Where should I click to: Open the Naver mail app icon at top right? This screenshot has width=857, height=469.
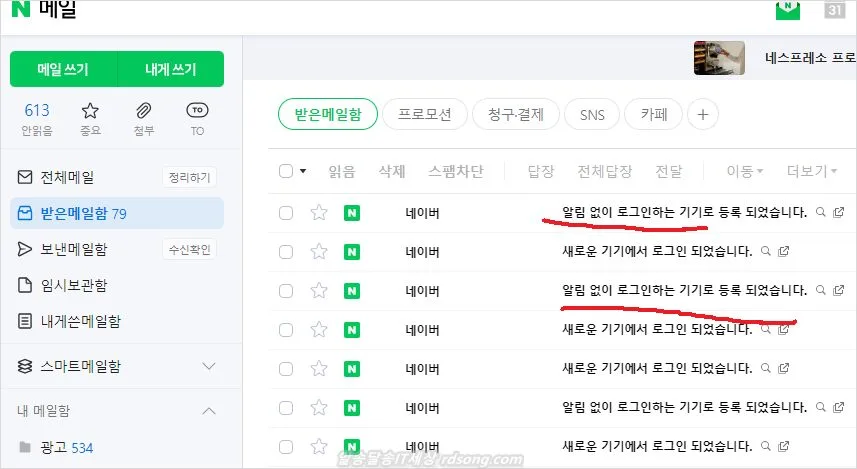coord(788,10)
